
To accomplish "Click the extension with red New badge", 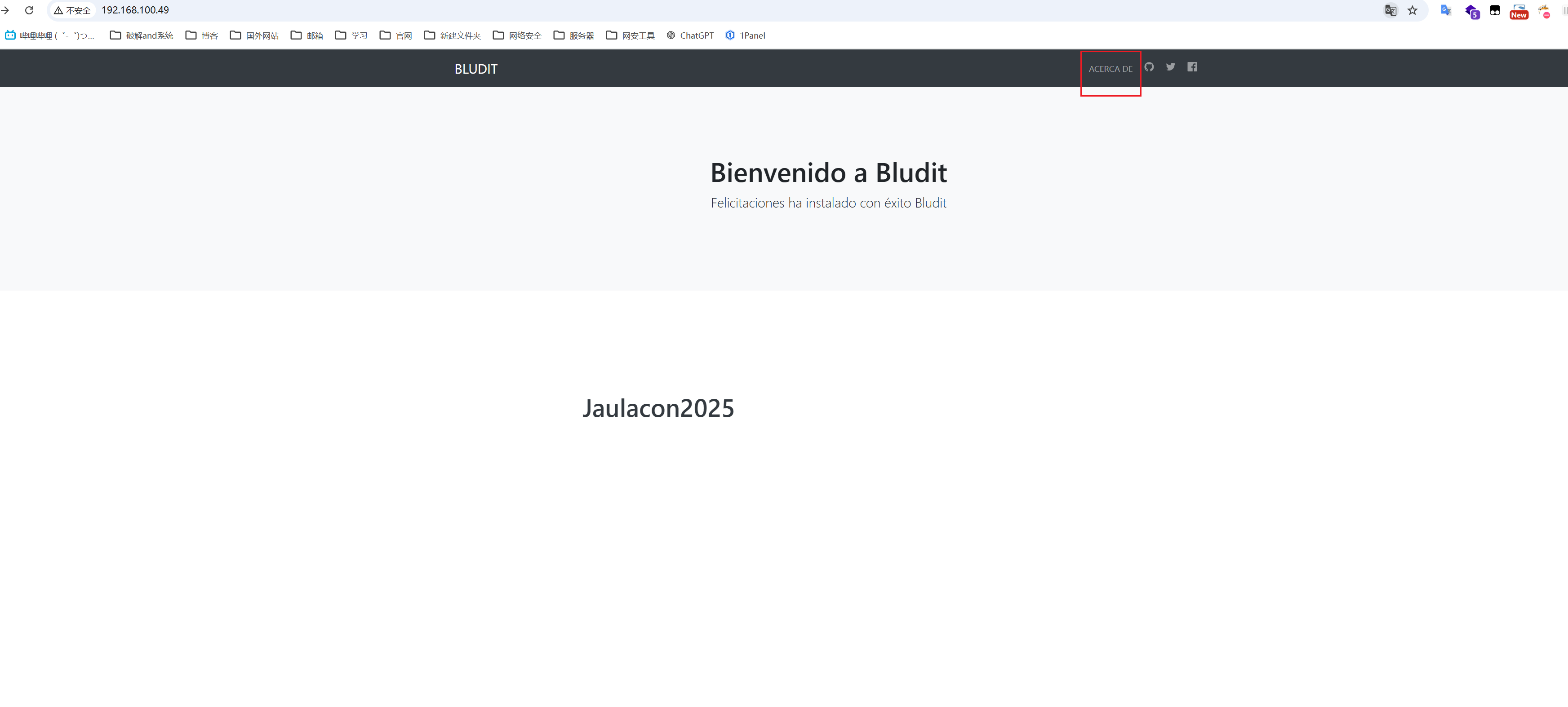I will point(1518,11).
